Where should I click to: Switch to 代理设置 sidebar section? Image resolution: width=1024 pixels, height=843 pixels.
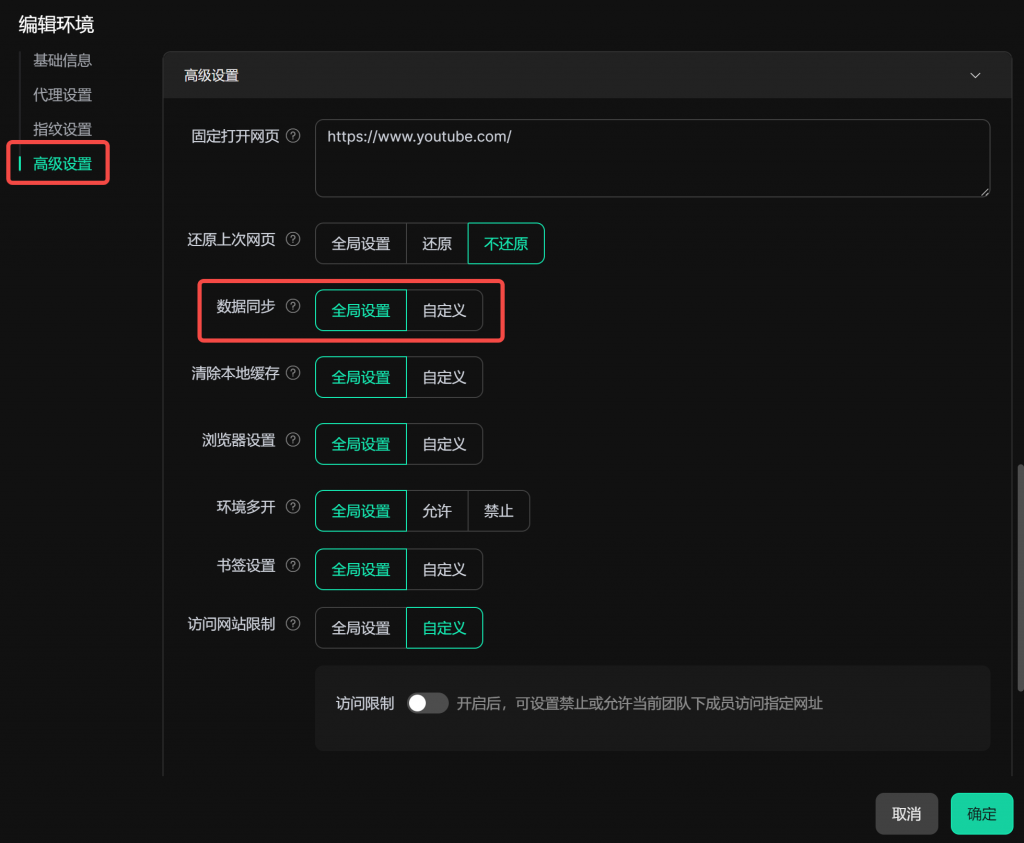click(x=62, y=95)
